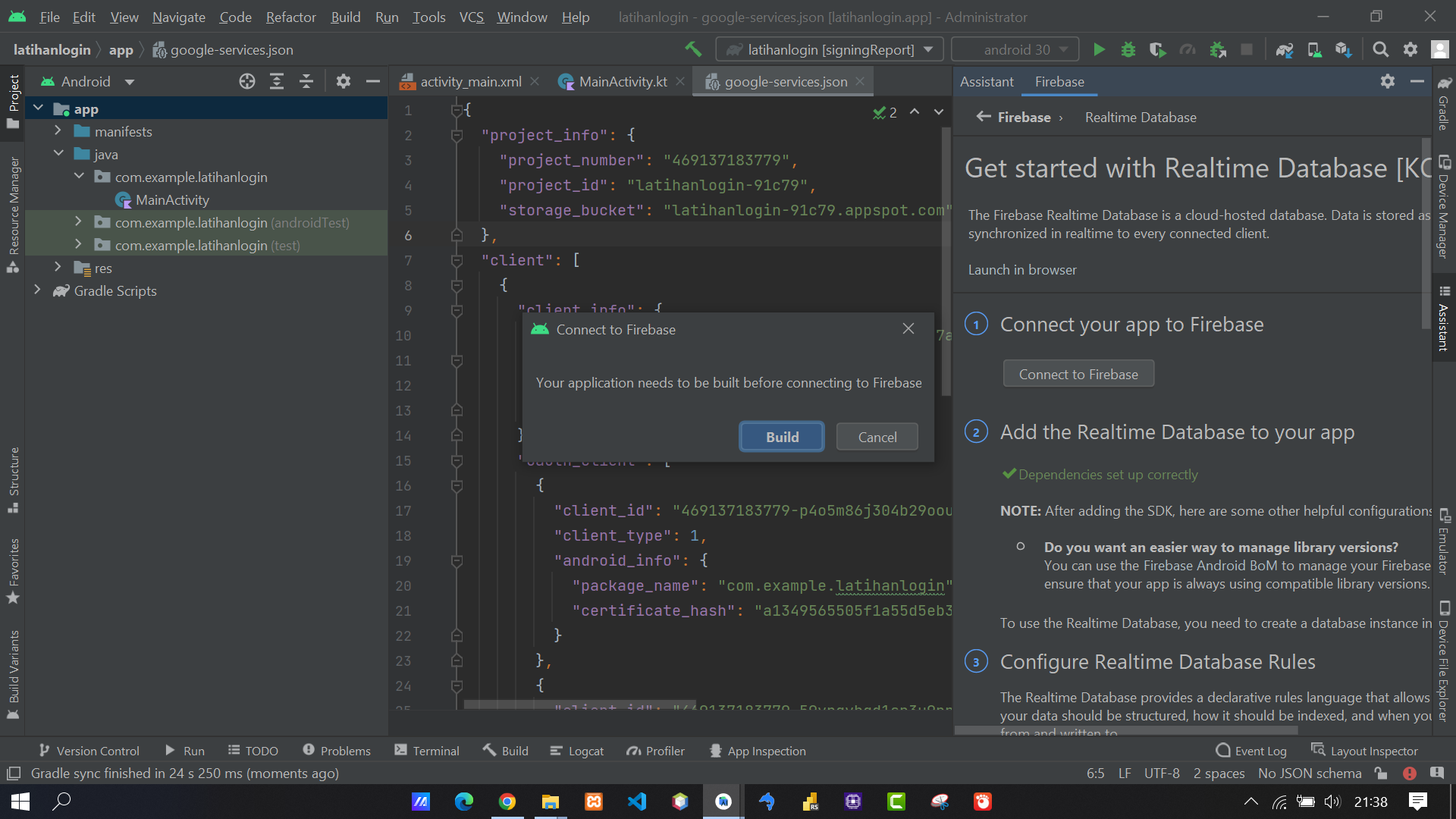Open Android project view dropdown

pyautogui.click(x=87, y=81)
